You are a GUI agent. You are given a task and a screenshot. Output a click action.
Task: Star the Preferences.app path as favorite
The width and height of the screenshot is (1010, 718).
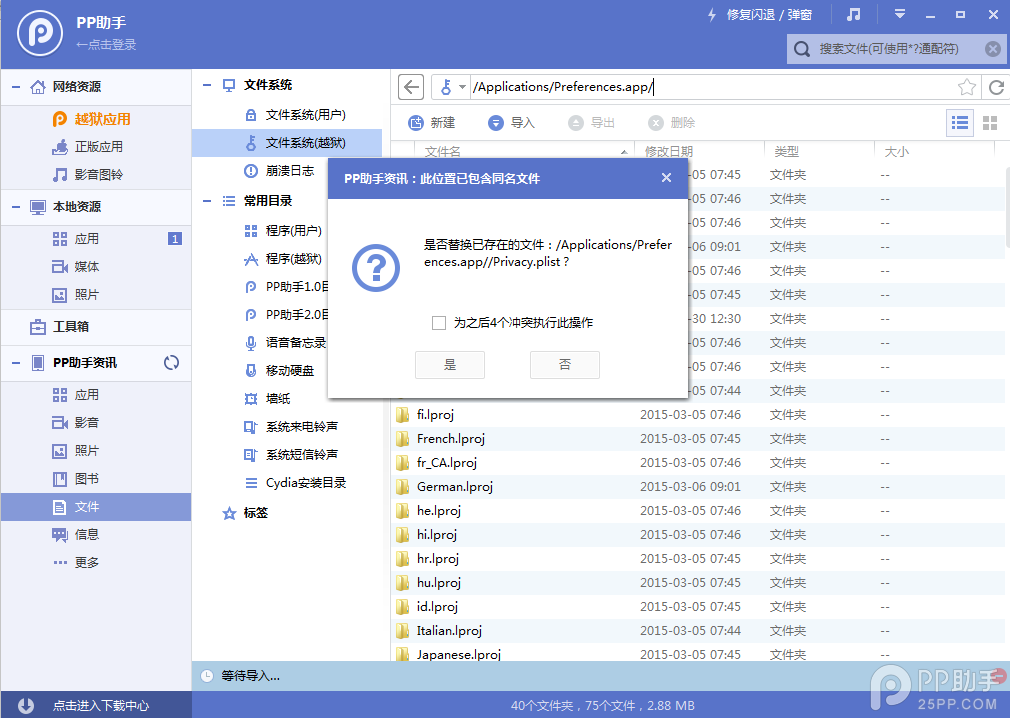pyautogui.click(x=967, y=87)
